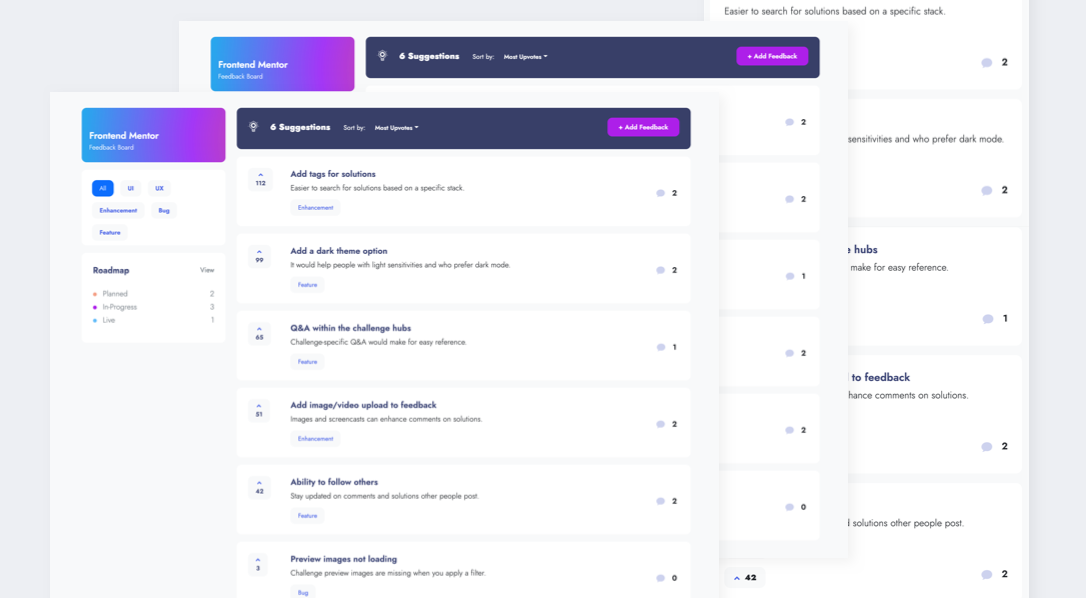Screen dimensions: 1086x598
Task: Back window: click comment icon below 'prefer dark mode' text
Action: pyautogui.click(x=987, y=191)
